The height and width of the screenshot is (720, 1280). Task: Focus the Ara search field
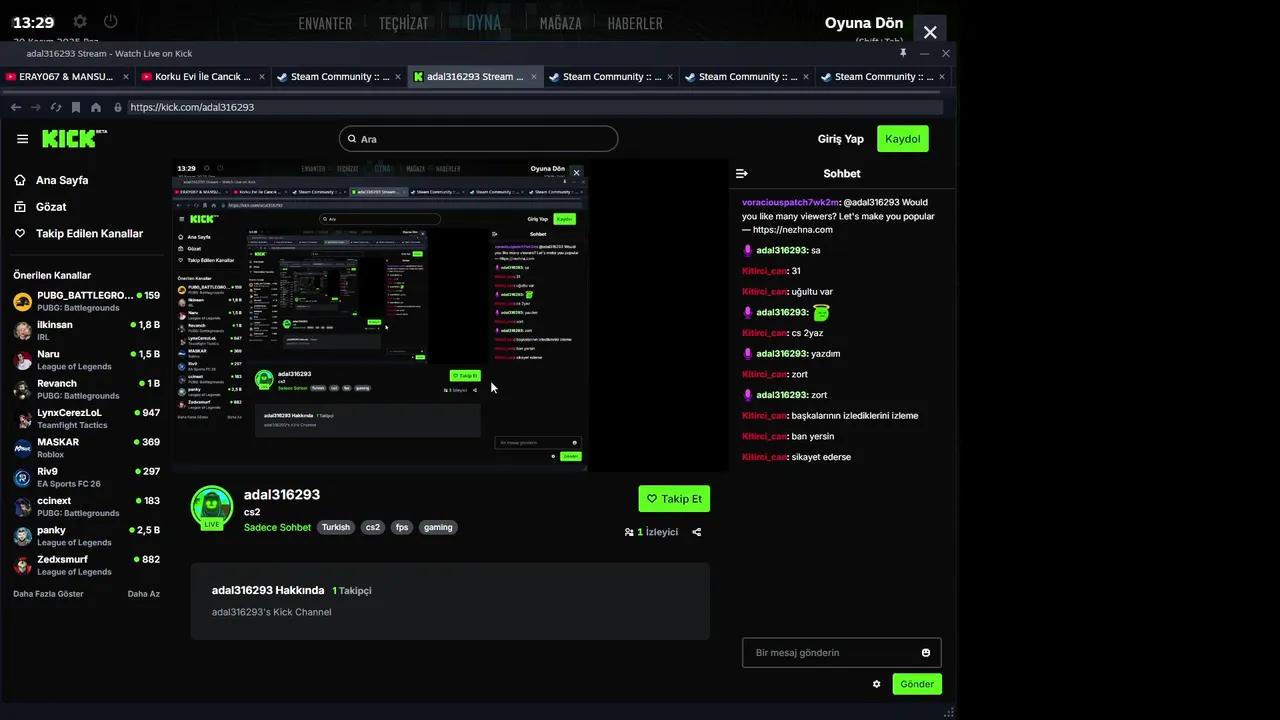click(478, 139)
